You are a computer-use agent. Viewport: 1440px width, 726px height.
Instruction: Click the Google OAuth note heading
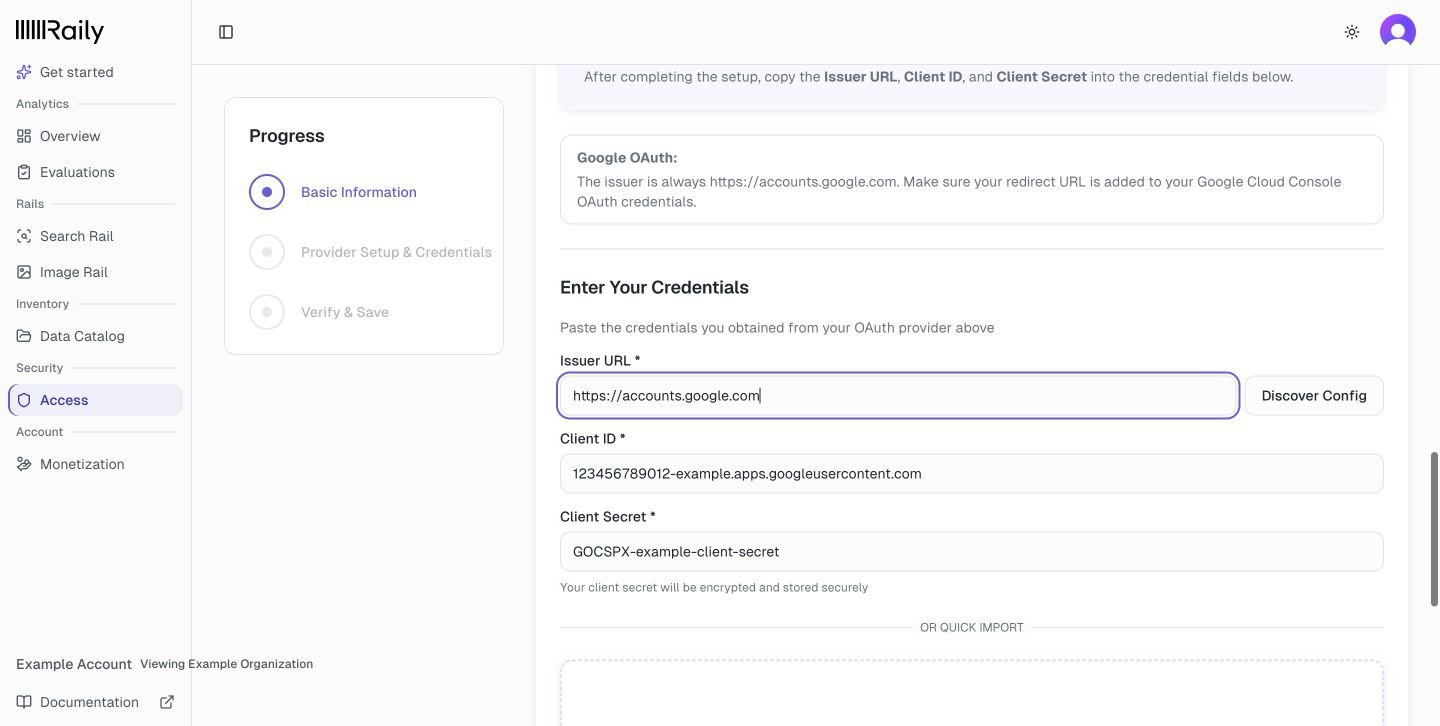pos(627,157)
